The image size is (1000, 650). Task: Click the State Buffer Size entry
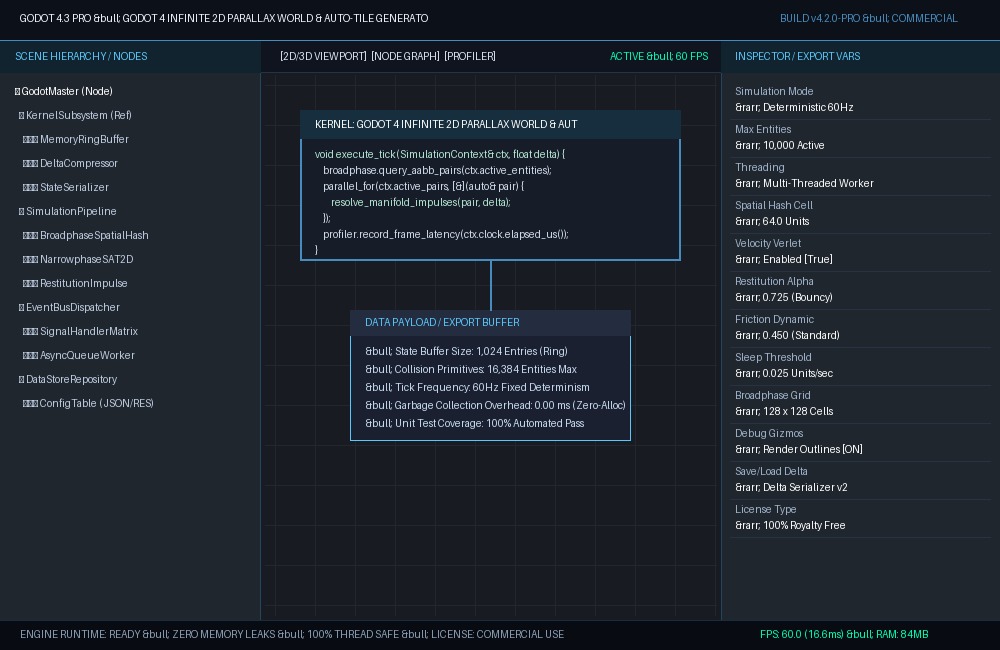[466, 351]
